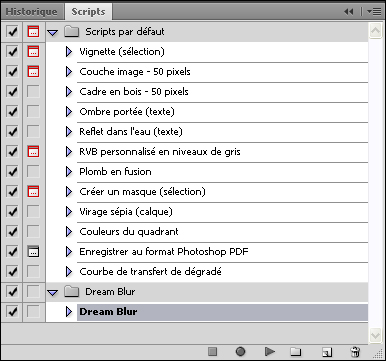This screenshot has width=386, height=361.
Task: Collapse the Scripts par défaut set
Action: (x=53, y=32)
